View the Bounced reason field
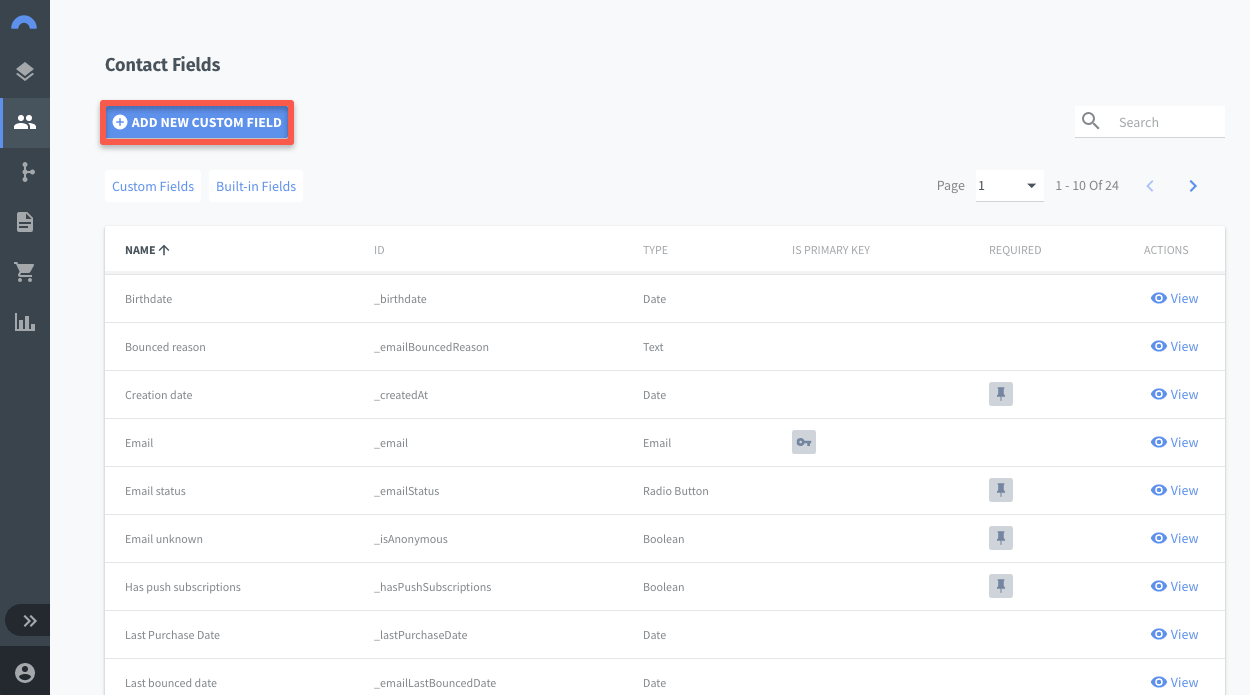1250x695 pixels. [x=1174, y=346]
